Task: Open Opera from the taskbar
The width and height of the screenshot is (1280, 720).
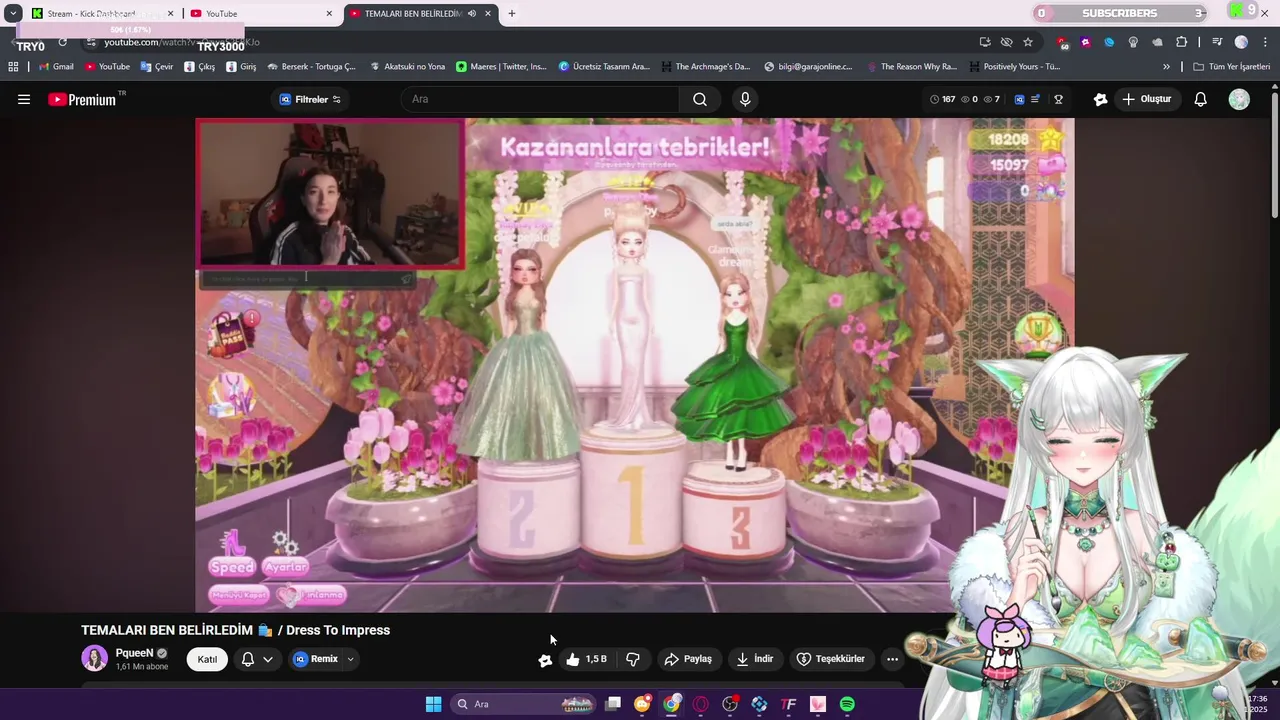Action: coord(700,704)
